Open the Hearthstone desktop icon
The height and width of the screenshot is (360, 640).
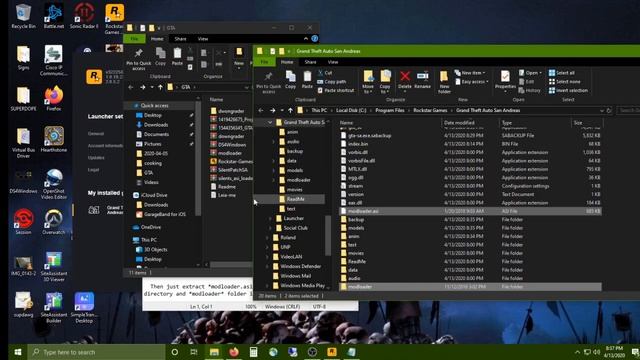[x=54, y=139]
